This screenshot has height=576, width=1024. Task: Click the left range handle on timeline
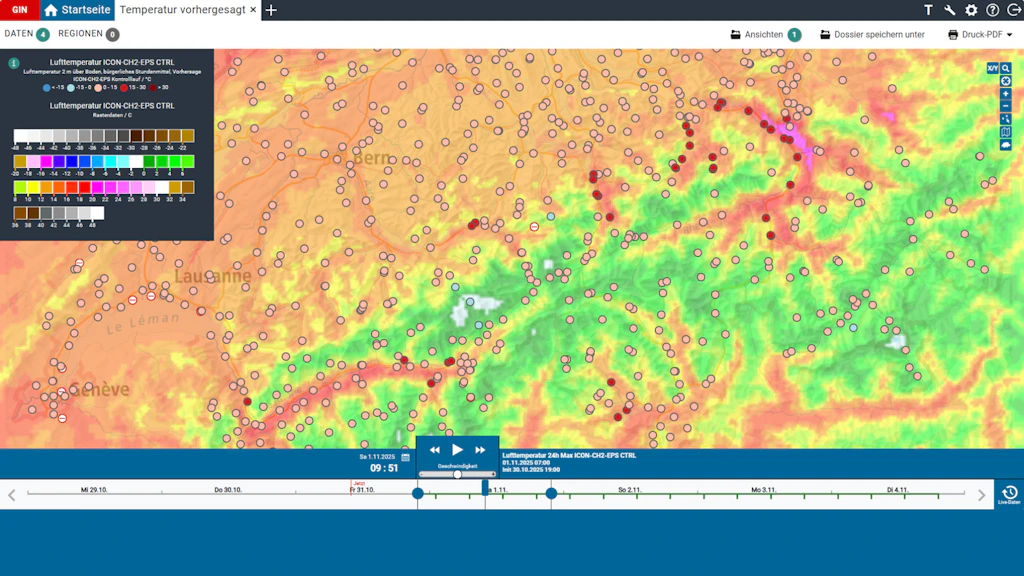[418, 493]
